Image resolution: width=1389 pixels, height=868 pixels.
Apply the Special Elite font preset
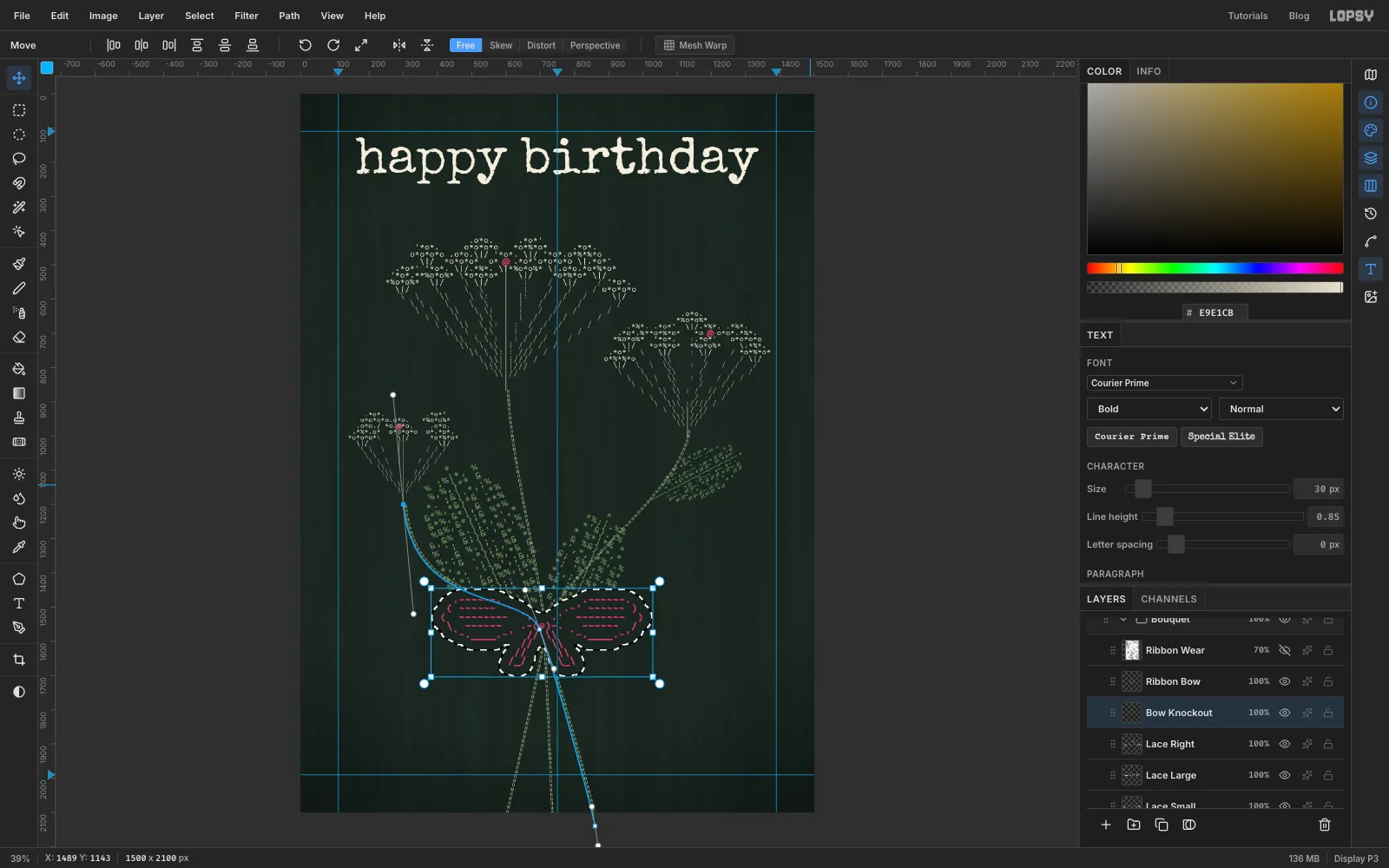[x=1221, y=437]
